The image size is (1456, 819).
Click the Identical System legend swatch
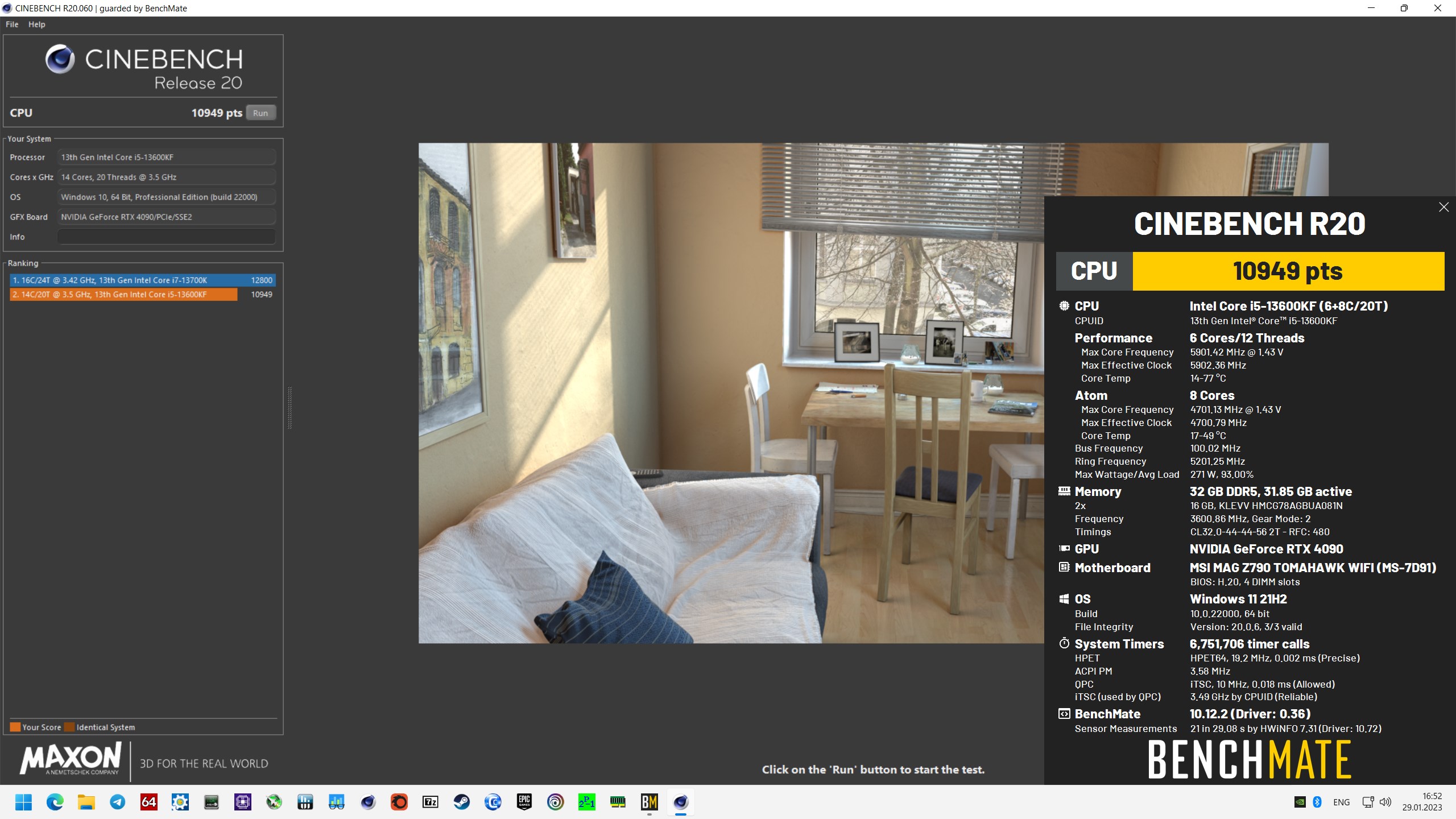tap(69, 727)
